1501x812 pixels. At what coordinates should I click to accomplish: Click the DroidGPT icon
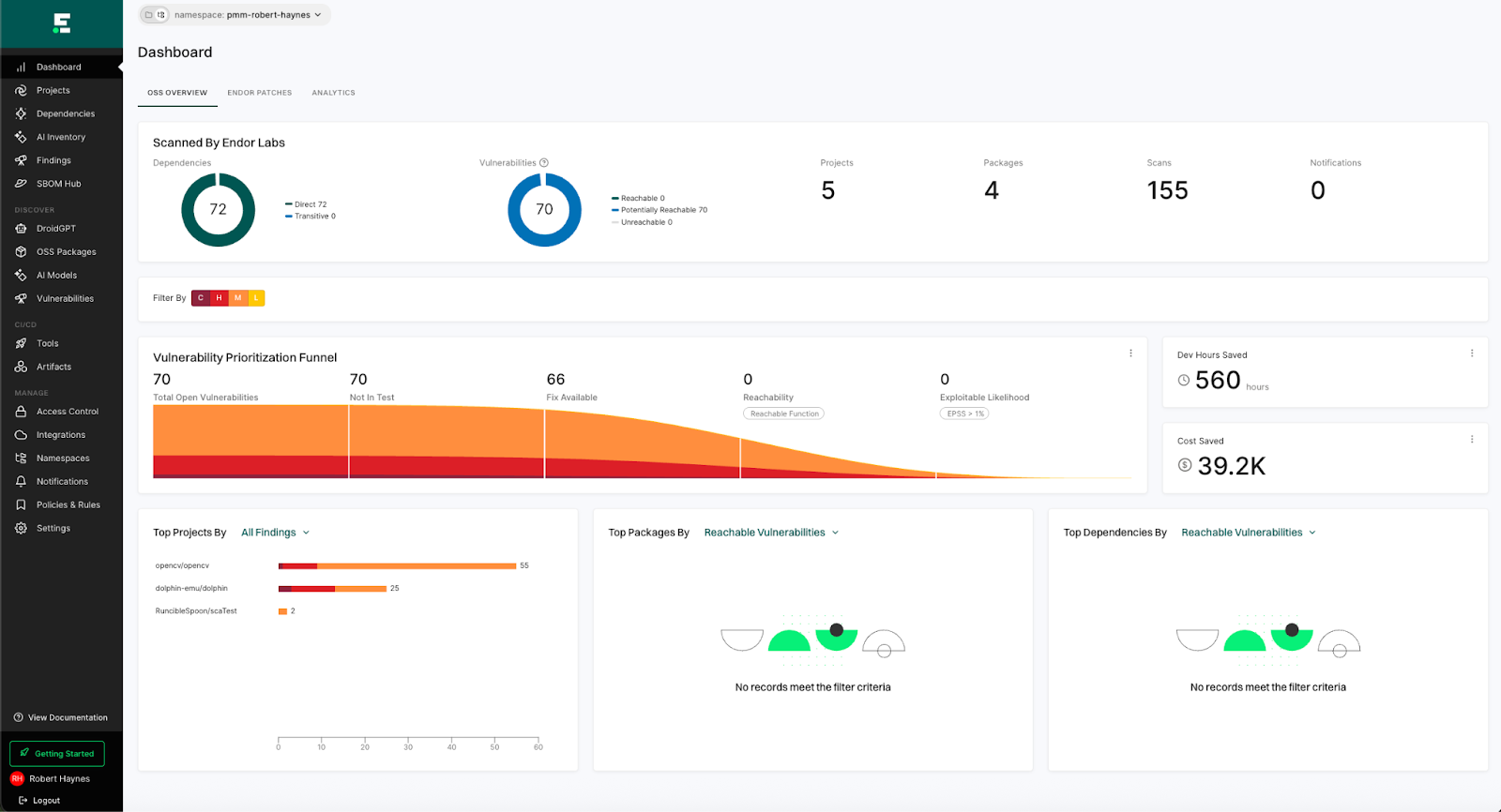(x=21, y=229)
